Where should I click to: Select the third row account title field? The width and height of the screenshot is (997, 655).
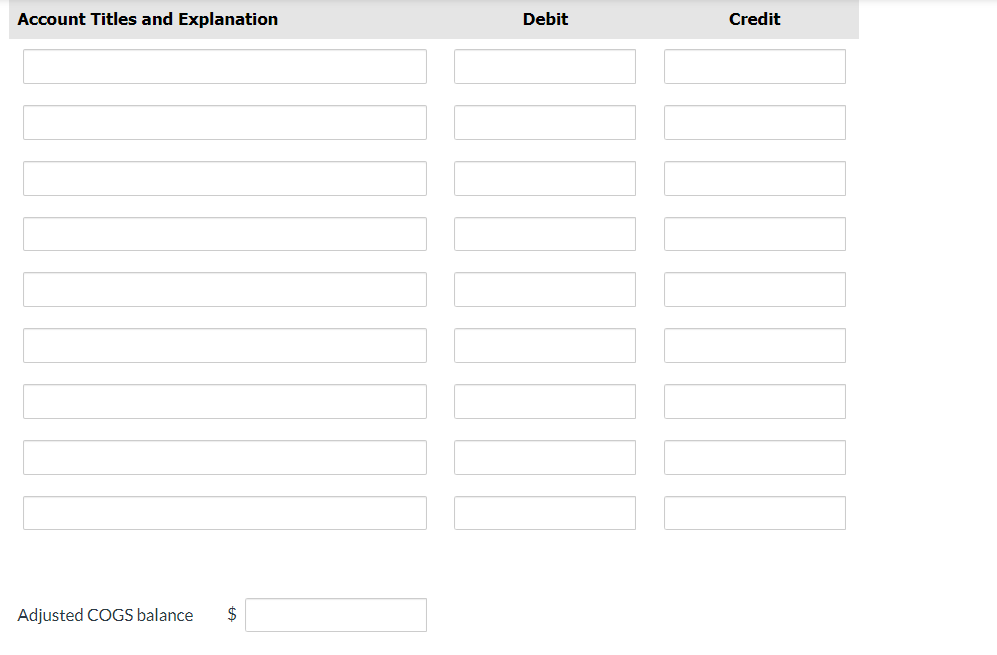click(224, 178)
